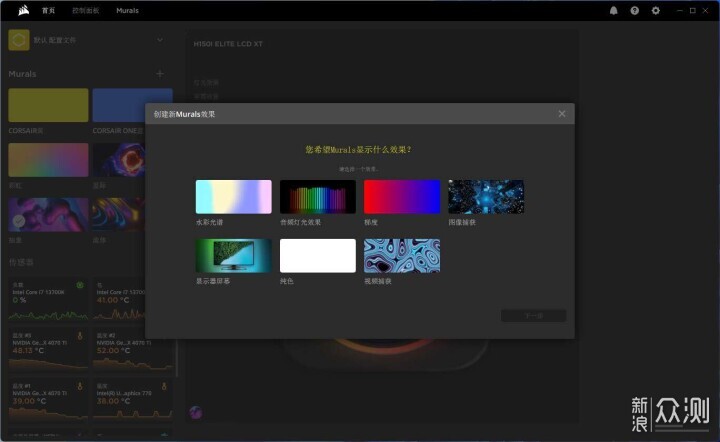Click the 图像捕获 label text
The image size is (720, 442).
point(462,222)
